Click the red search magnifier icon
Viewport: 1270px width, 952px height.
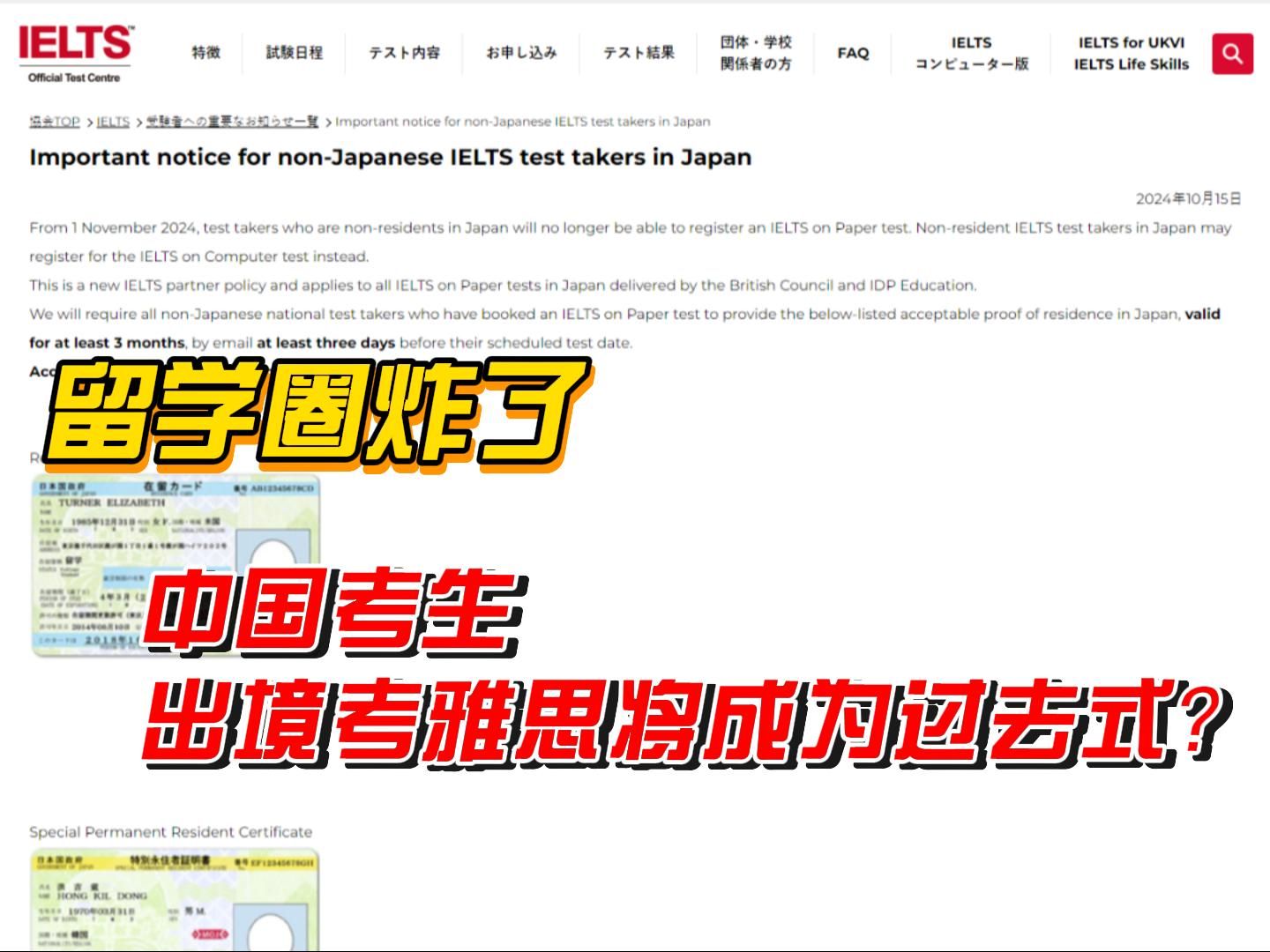click(x=1232, y=54)
